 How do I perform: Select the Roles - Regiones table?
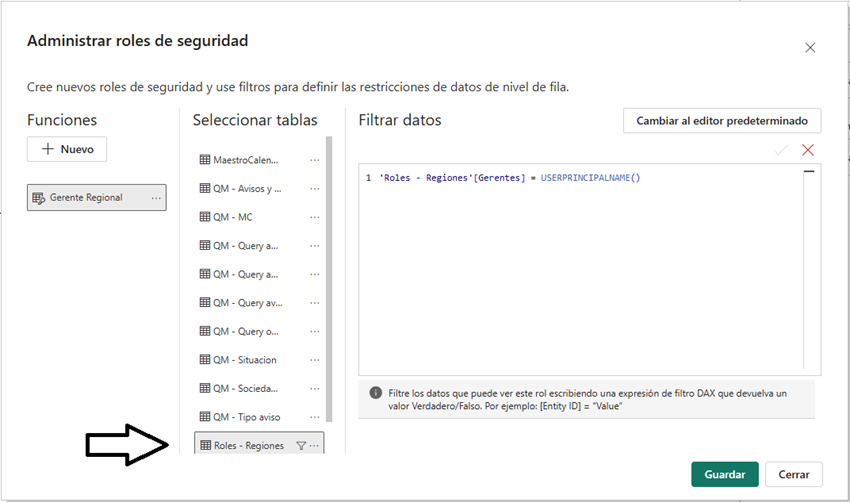[248, 446]
